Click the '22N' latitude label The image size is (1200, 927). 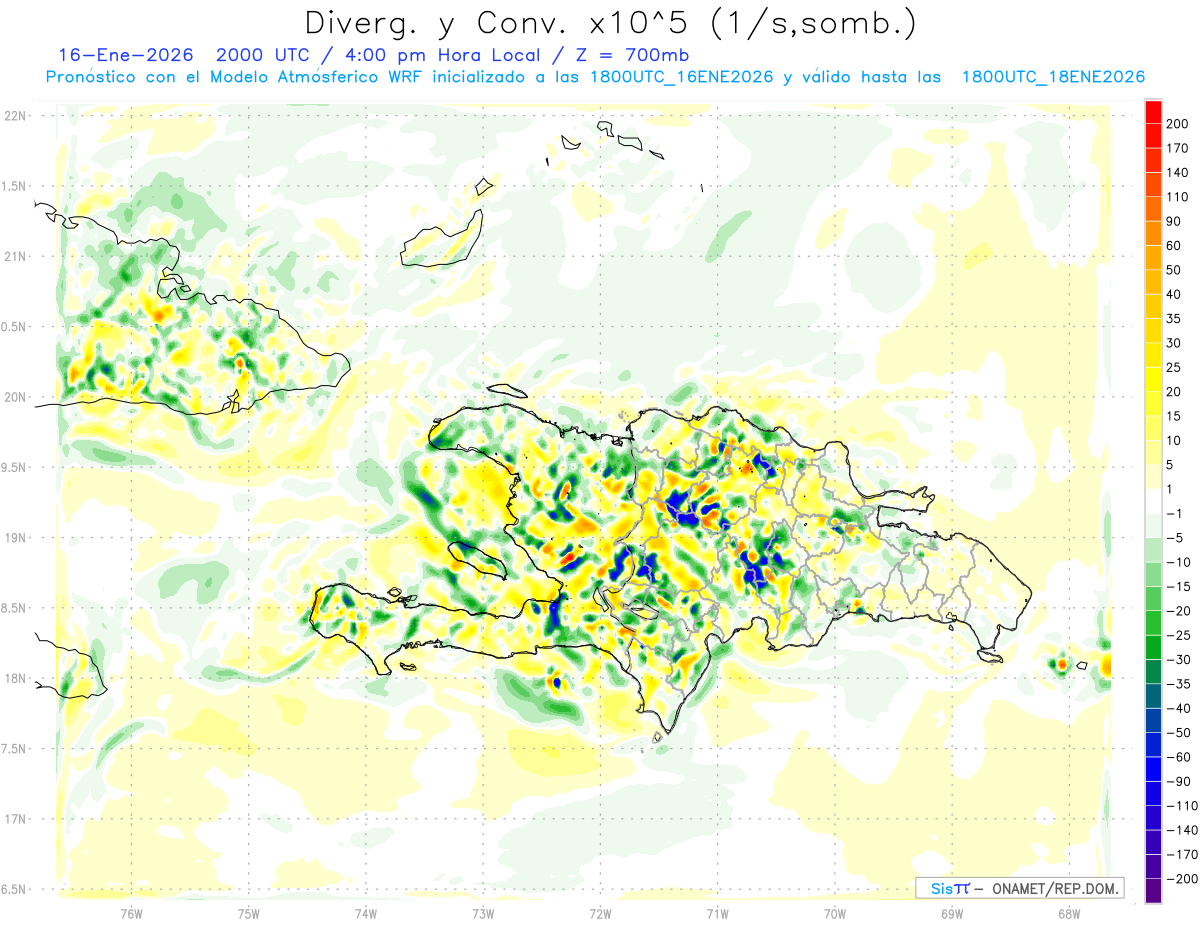click(x=14, y=115)
